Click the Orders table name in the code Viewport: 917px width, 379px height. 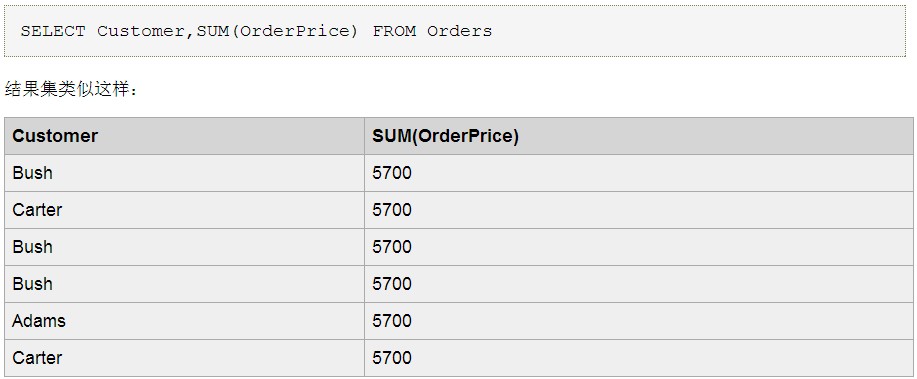click(x=460, y=31)
